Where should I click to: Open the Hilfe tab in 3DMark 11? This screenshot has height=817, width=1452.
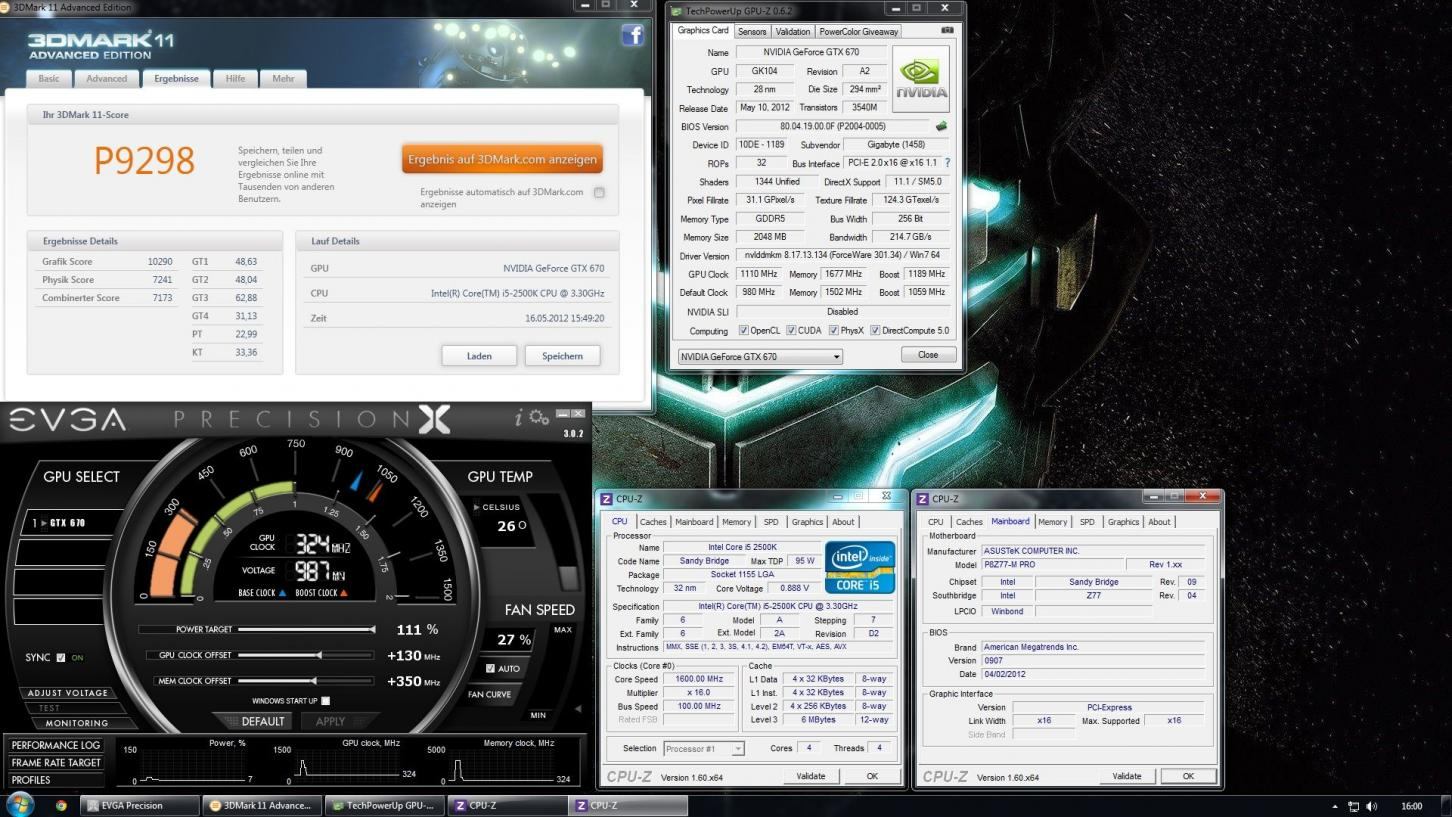[x=235, y=78]
